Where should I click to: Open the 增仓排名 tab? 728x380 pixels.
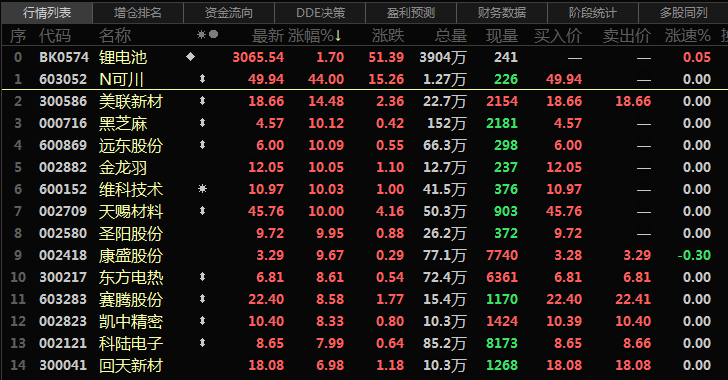138,13
